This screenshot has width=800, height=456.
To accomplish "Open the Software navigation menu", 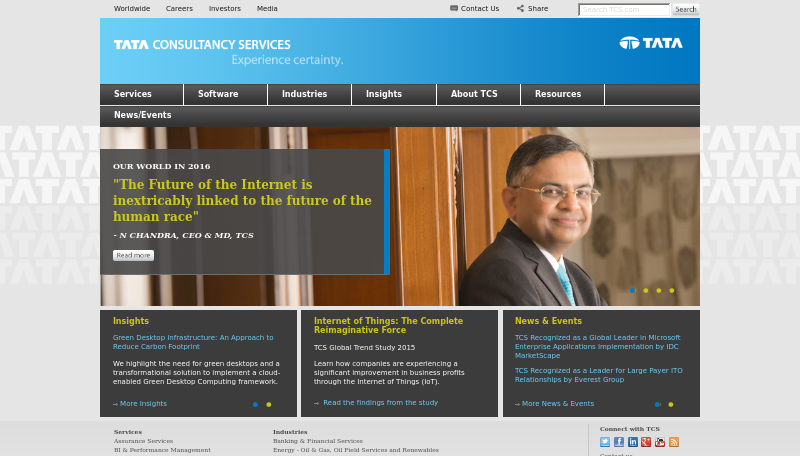I will pos(226,94).
